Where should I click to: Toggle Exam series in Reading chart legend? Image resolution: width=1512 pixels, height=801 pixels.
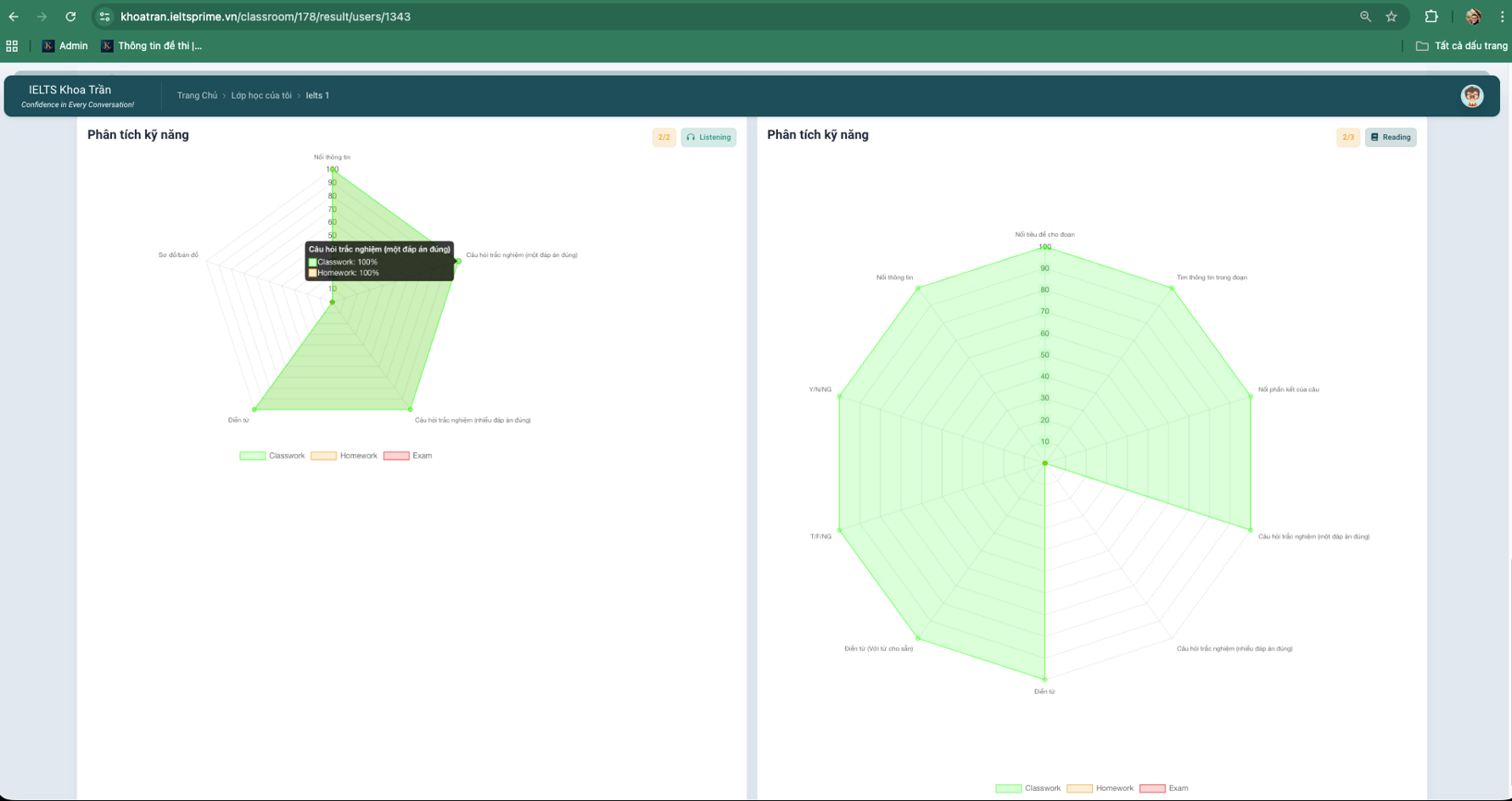pyautogui.click(x=1164, y=788)
